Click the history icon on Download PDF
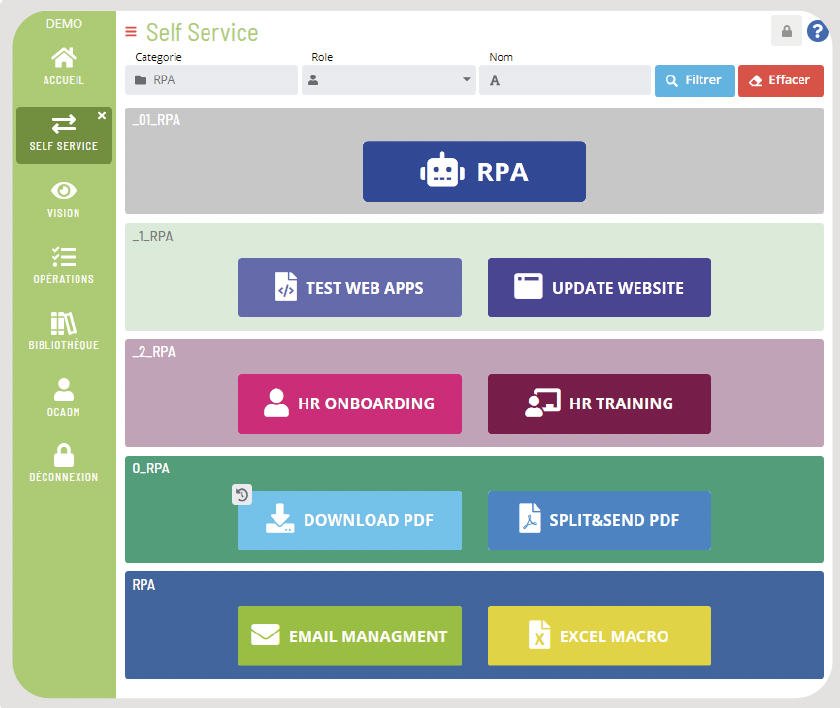The width and height of the screenshot is (840, 708). click(242, 494)
